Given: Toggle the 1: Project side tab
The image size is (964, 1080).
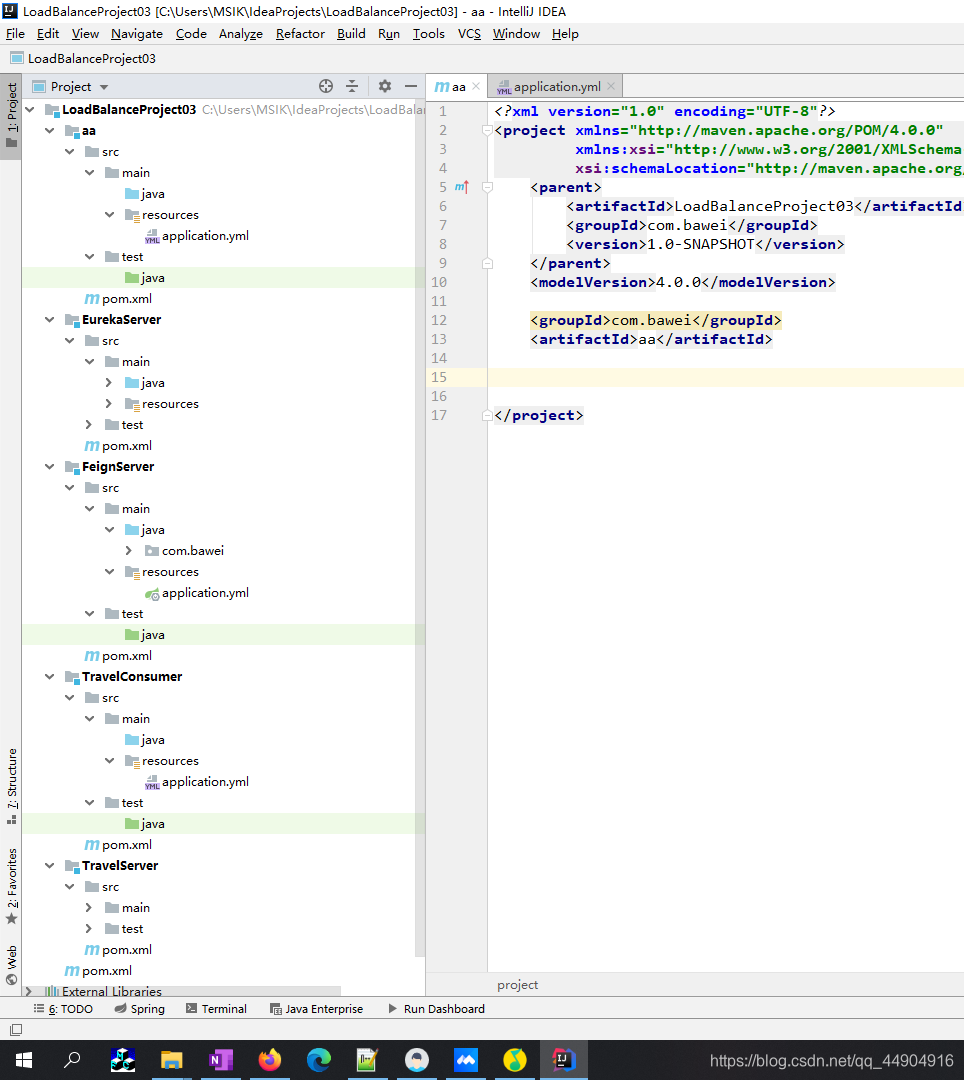Looking at the screenshot, I should pos(11,116).
